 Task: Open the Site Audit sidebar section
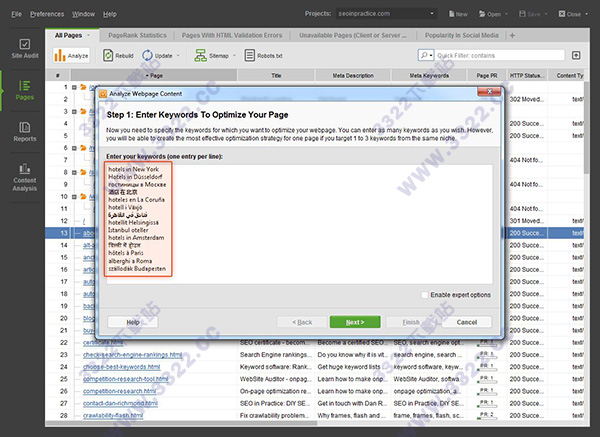pyautogui.click(x=23, y=50)
